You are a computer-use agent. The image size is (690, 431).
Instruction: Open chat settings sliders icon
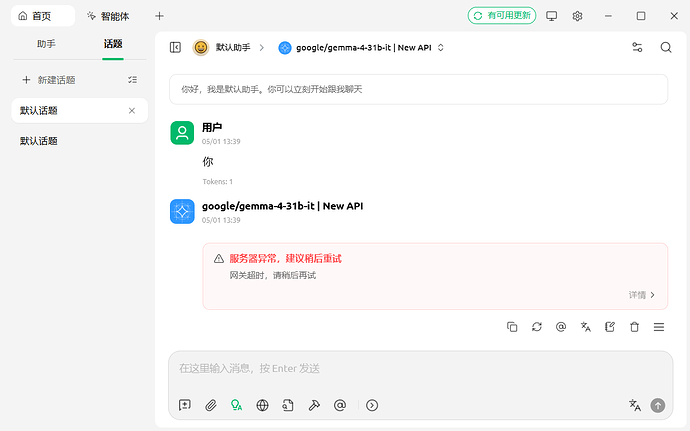(637, 47)
